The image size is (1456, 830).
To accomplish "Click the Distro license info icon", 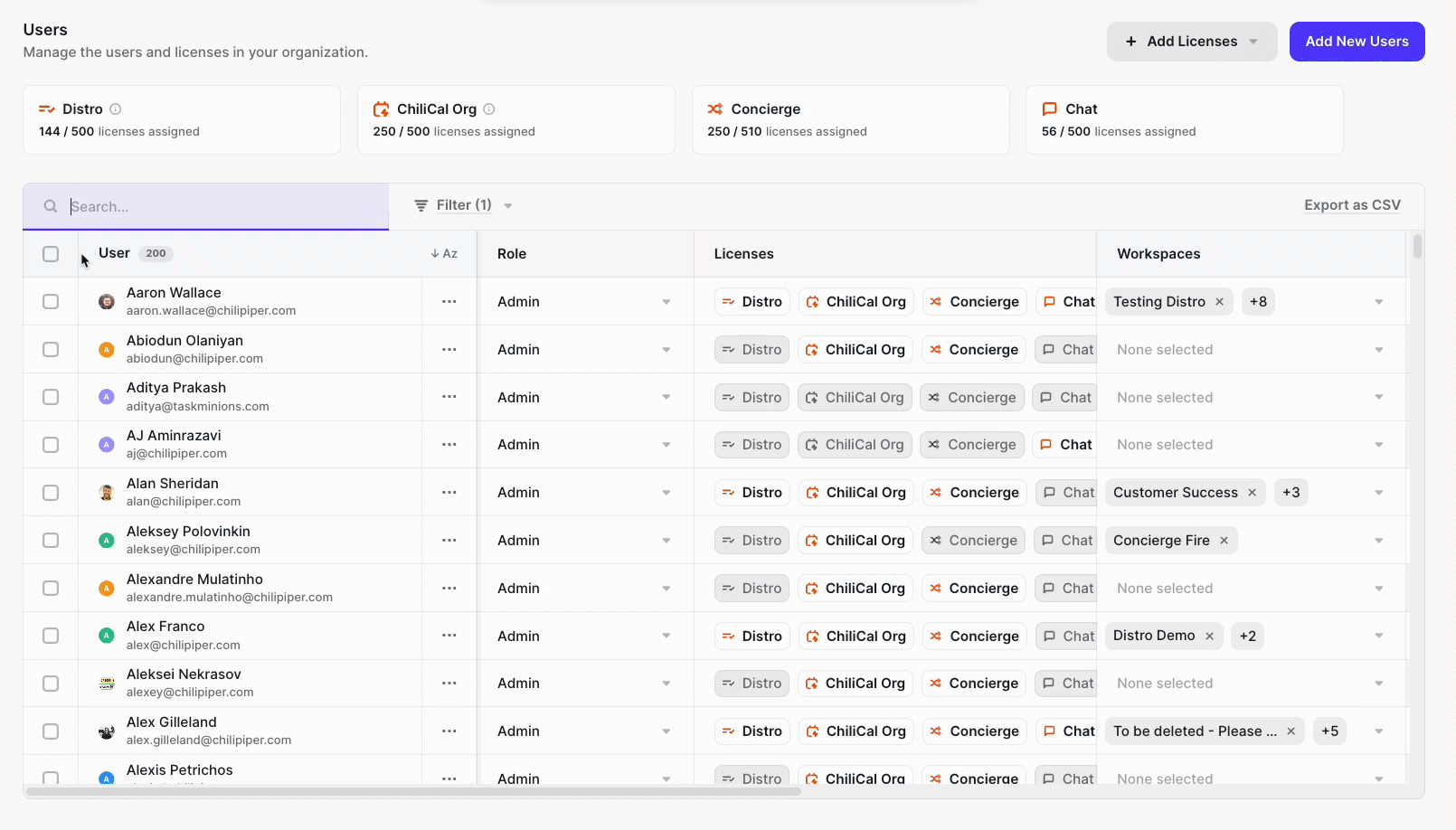I will tap(116, 109).
